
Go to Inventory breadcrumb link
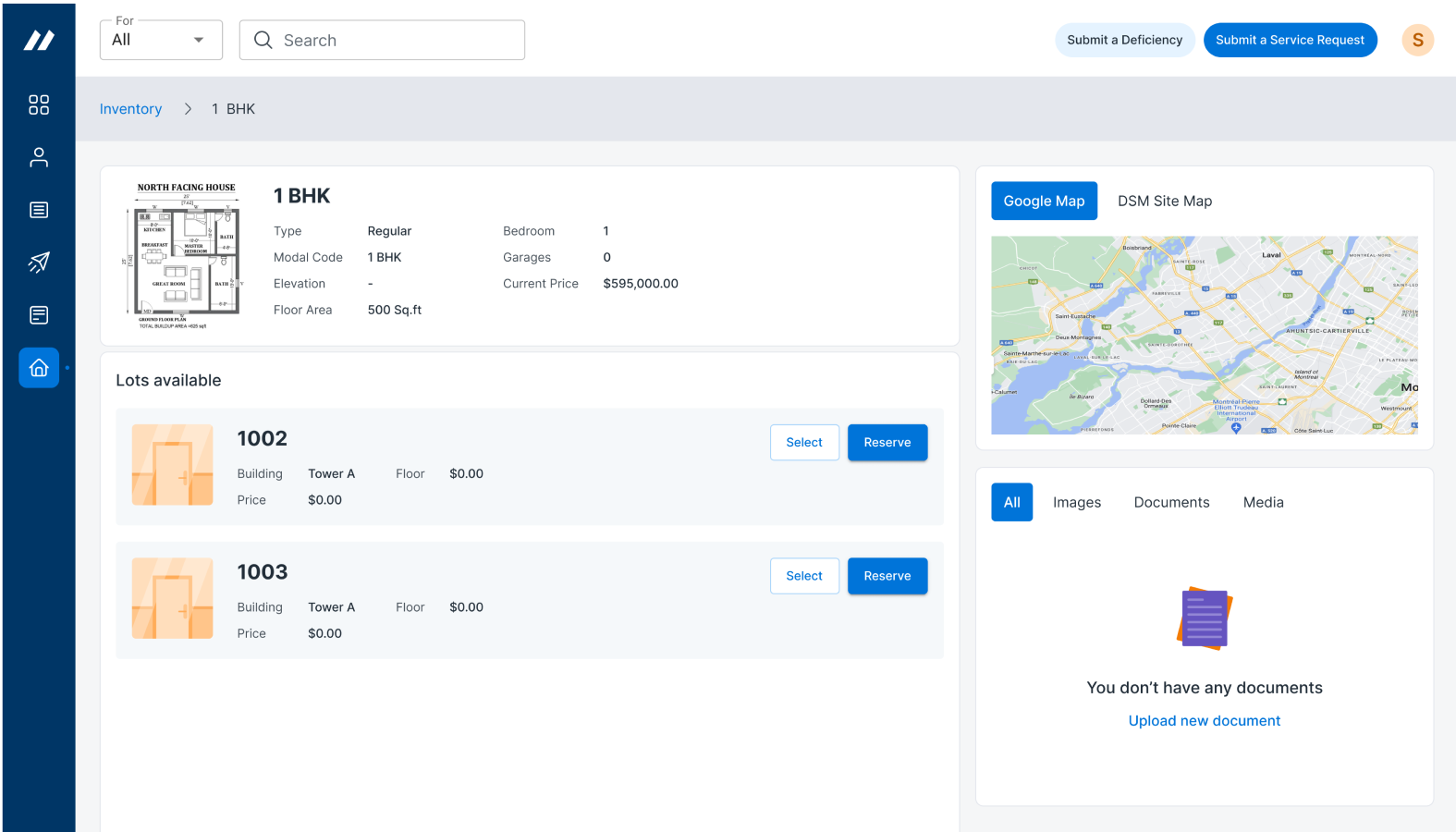point(130,109)
